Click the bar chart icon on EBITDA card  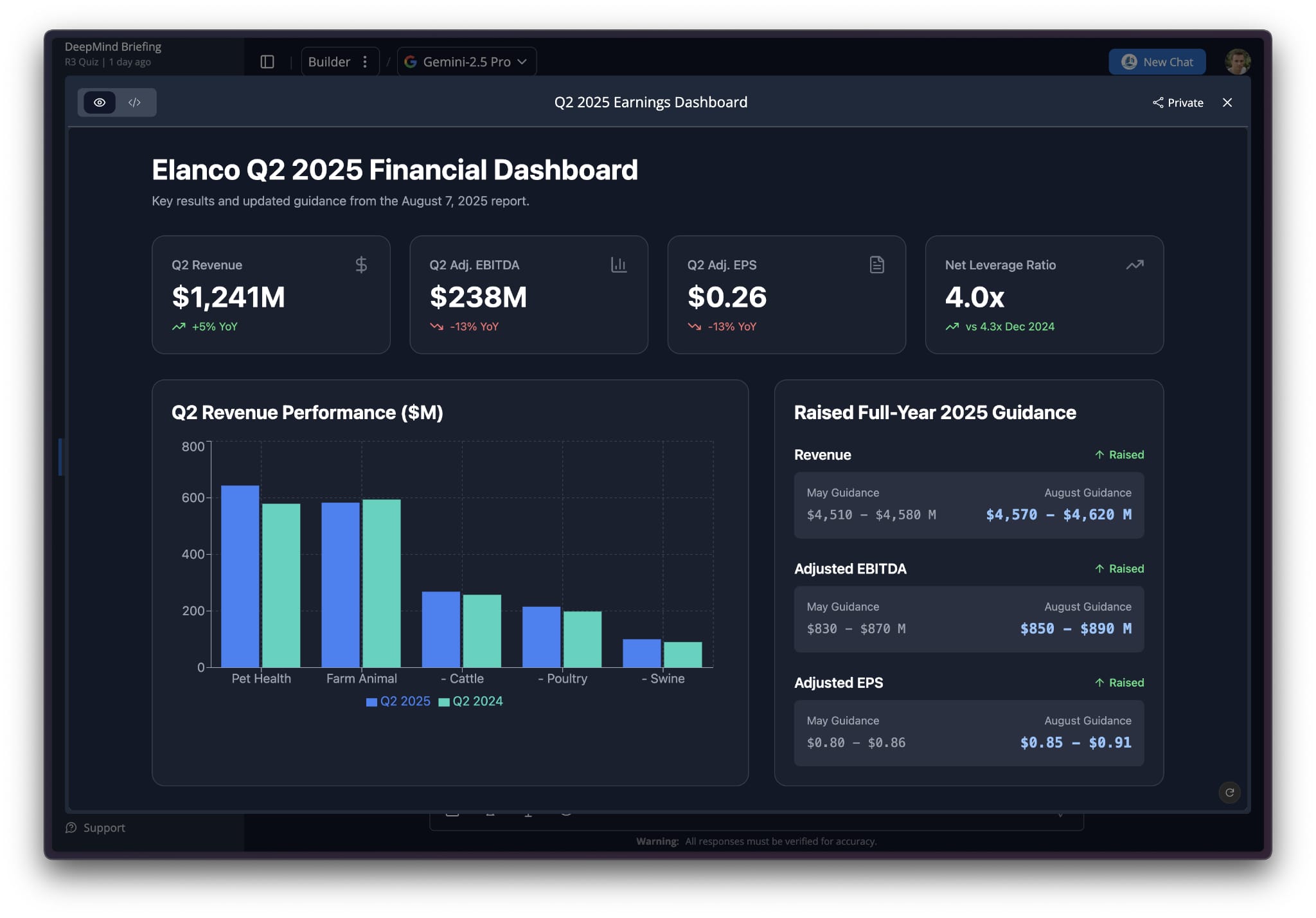point(618,265)
